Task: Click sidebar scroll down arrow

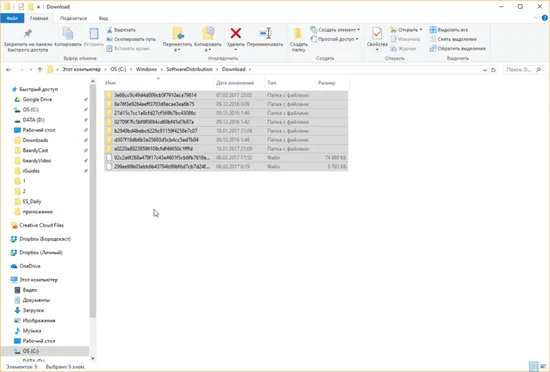Action: [93, 358]
